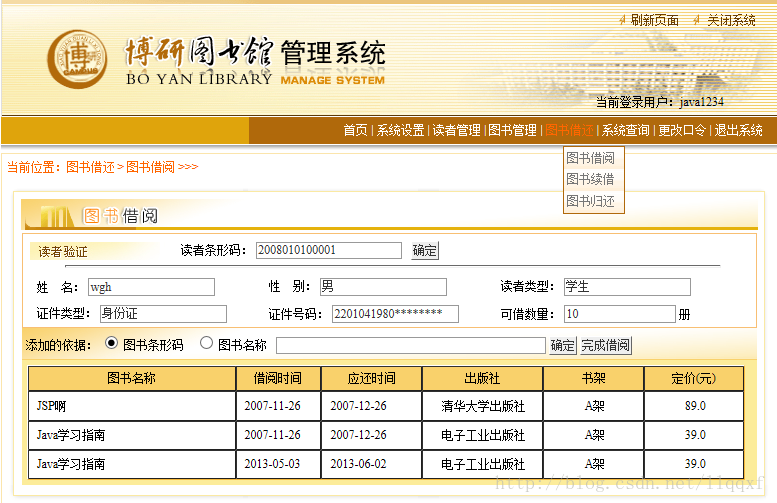Open the 读者管理 menu
The height and width of the screenshot is (503, 777).
click(456, 130)
